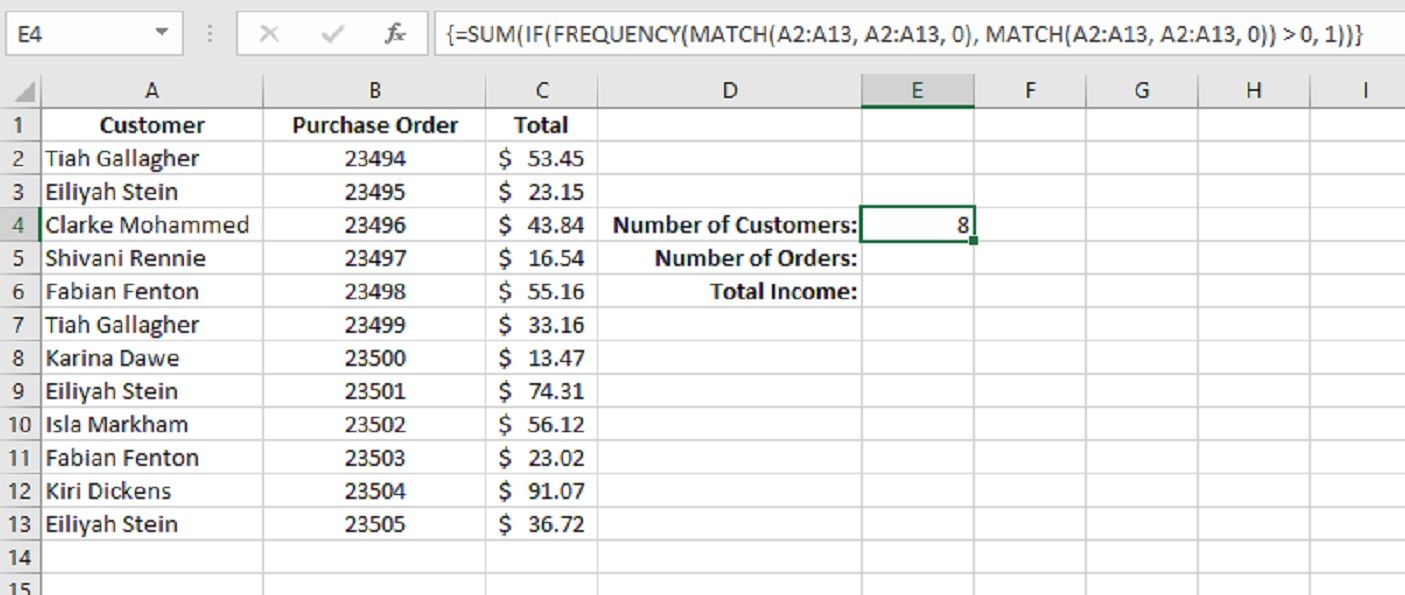Click purchase order 23494
The image size is (1405, 595).
click(x=375, y=158)
